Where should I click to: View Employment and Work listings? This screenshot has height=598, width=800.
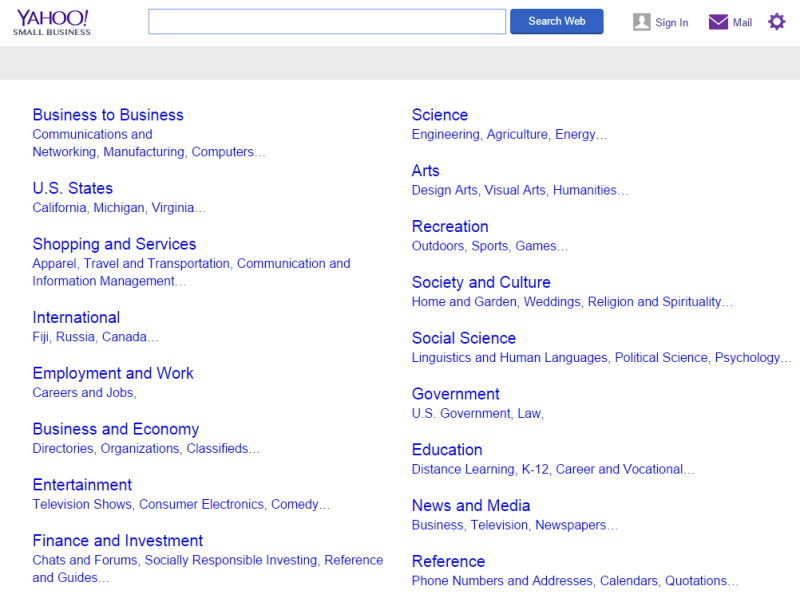[x=113, y=373]
